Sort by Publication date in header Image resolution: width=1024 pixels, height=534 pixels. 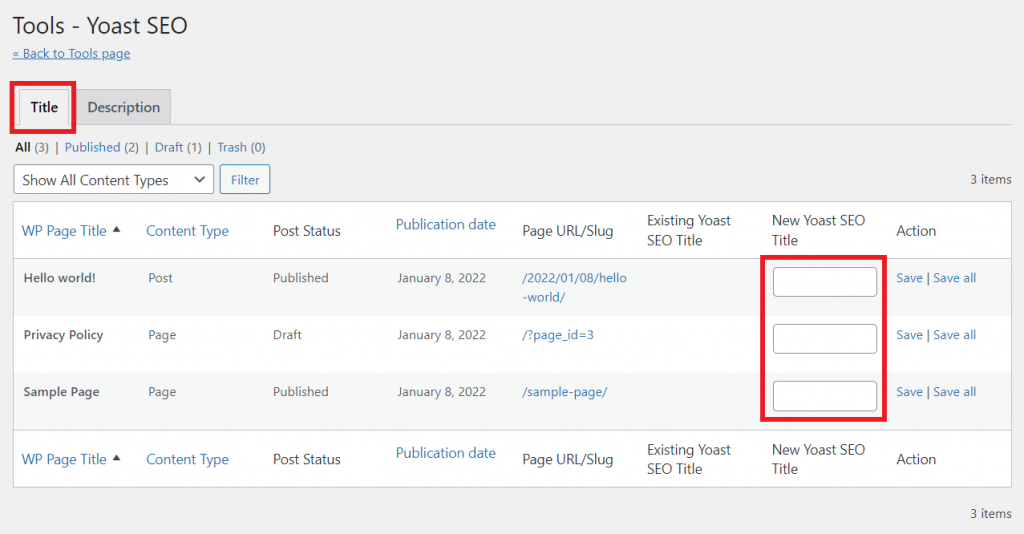click(x=445, y=225)
